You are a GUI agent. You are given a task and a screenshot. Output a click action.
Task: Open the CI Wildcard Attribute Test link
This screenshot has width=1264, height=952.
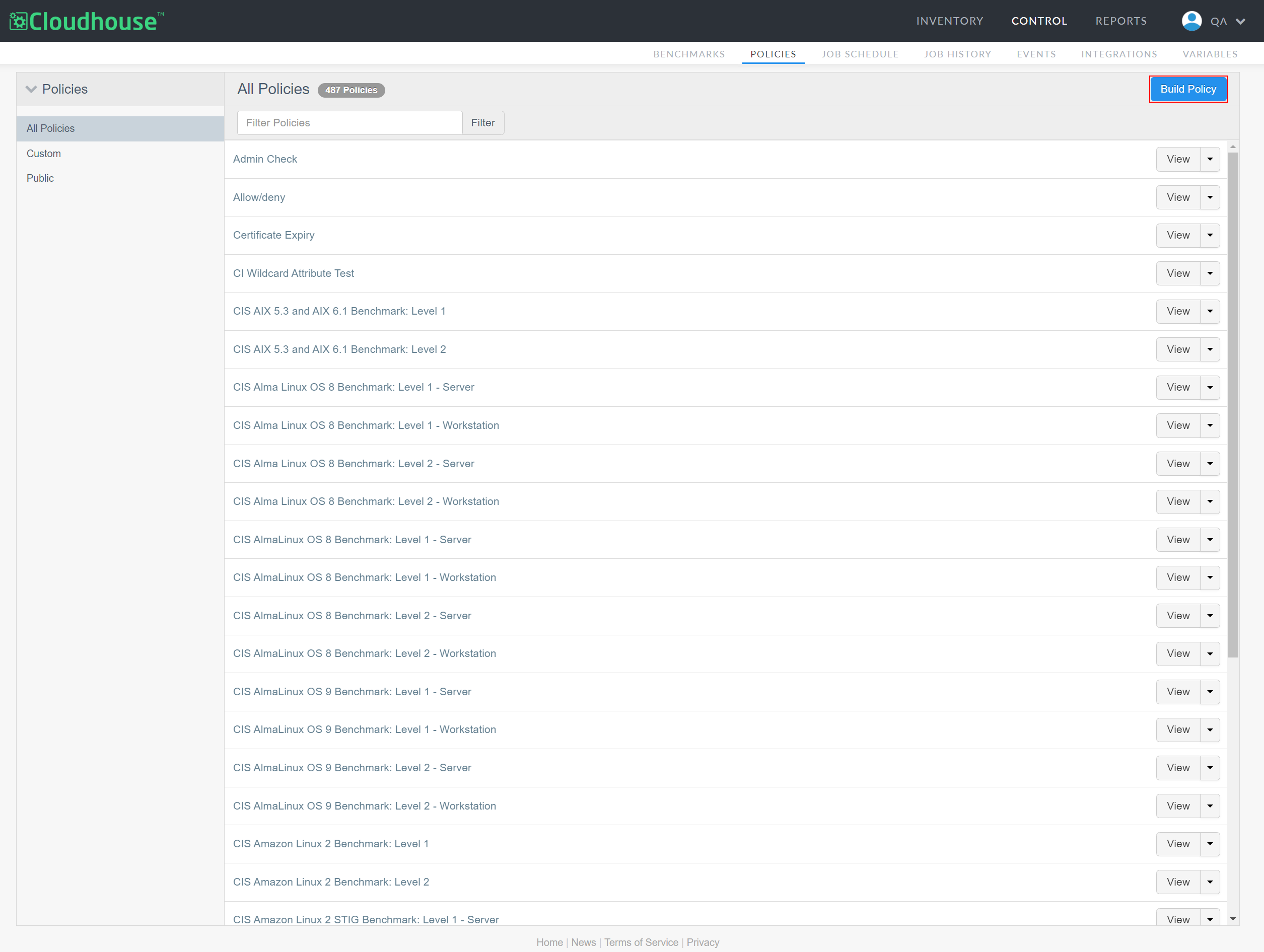coord(294,274)
